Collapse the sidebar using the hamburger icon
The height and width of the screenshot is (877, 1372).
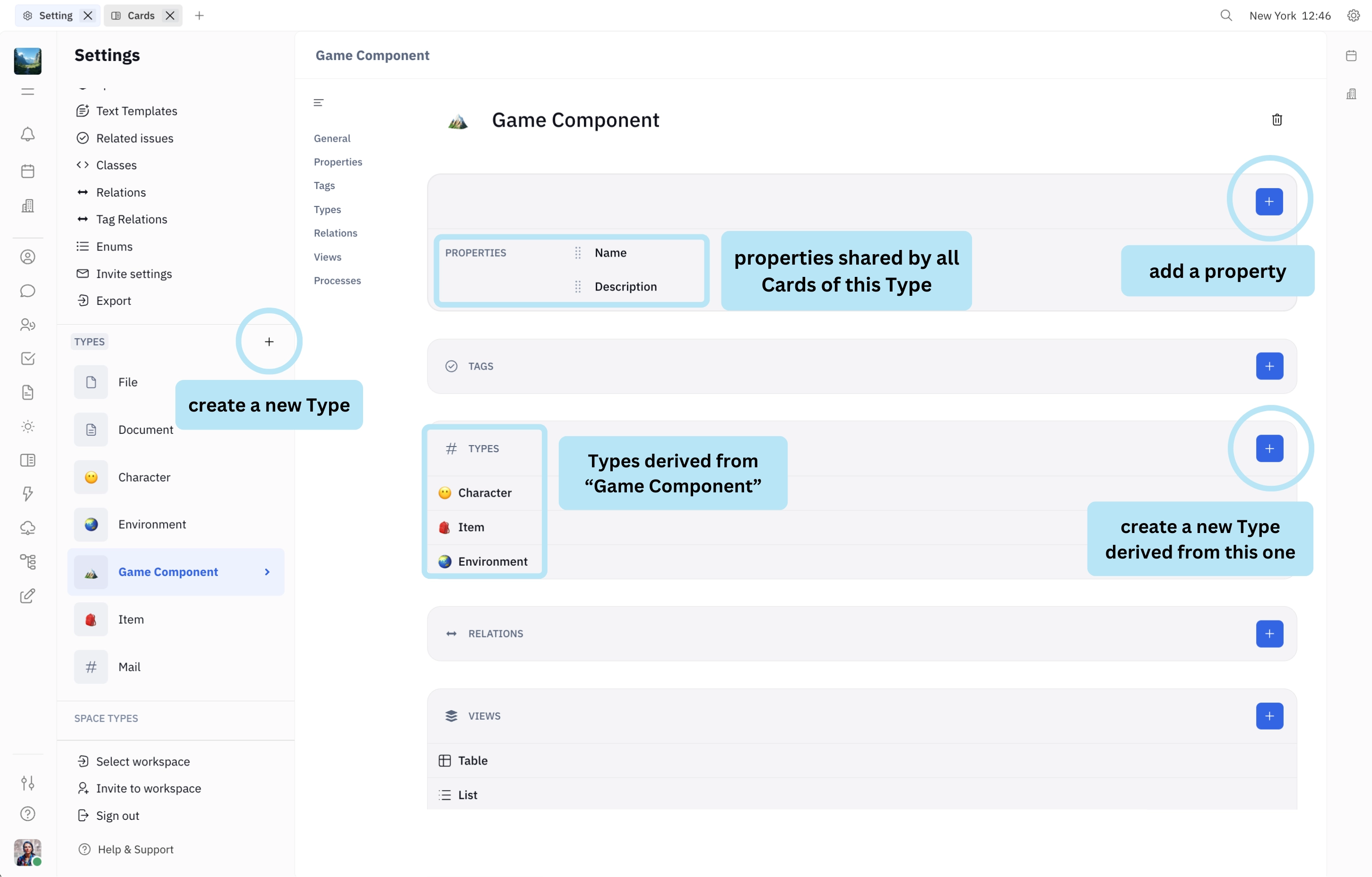click(x=27, y=91)
